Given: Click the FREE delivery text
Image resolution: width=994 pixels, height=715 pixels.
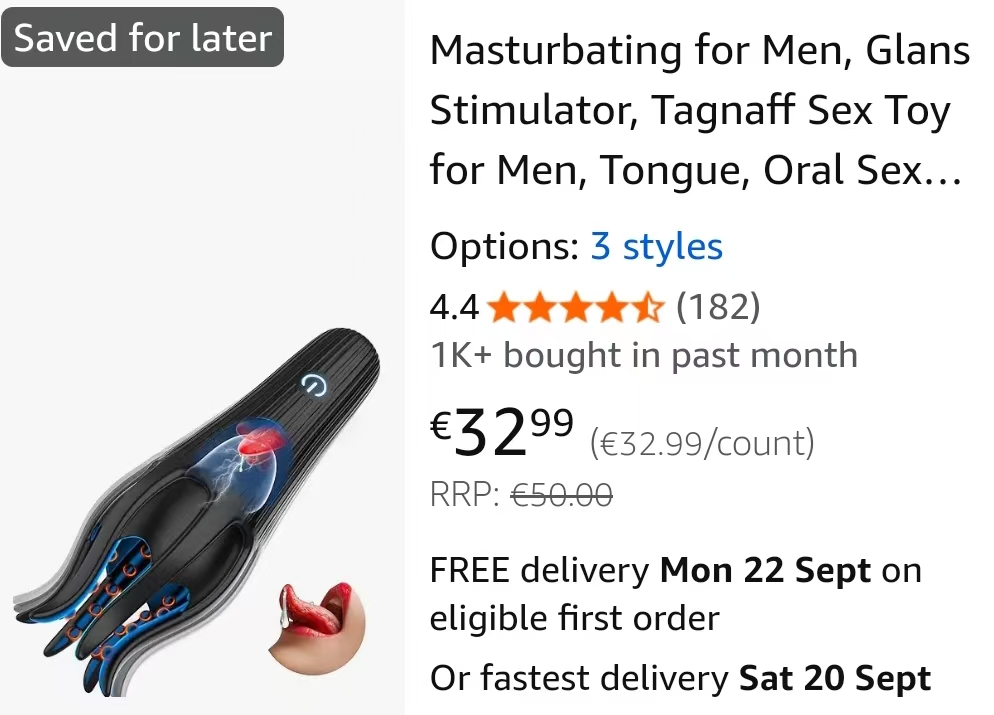Looking at the screenshot, I should click(x=539, y=570).
